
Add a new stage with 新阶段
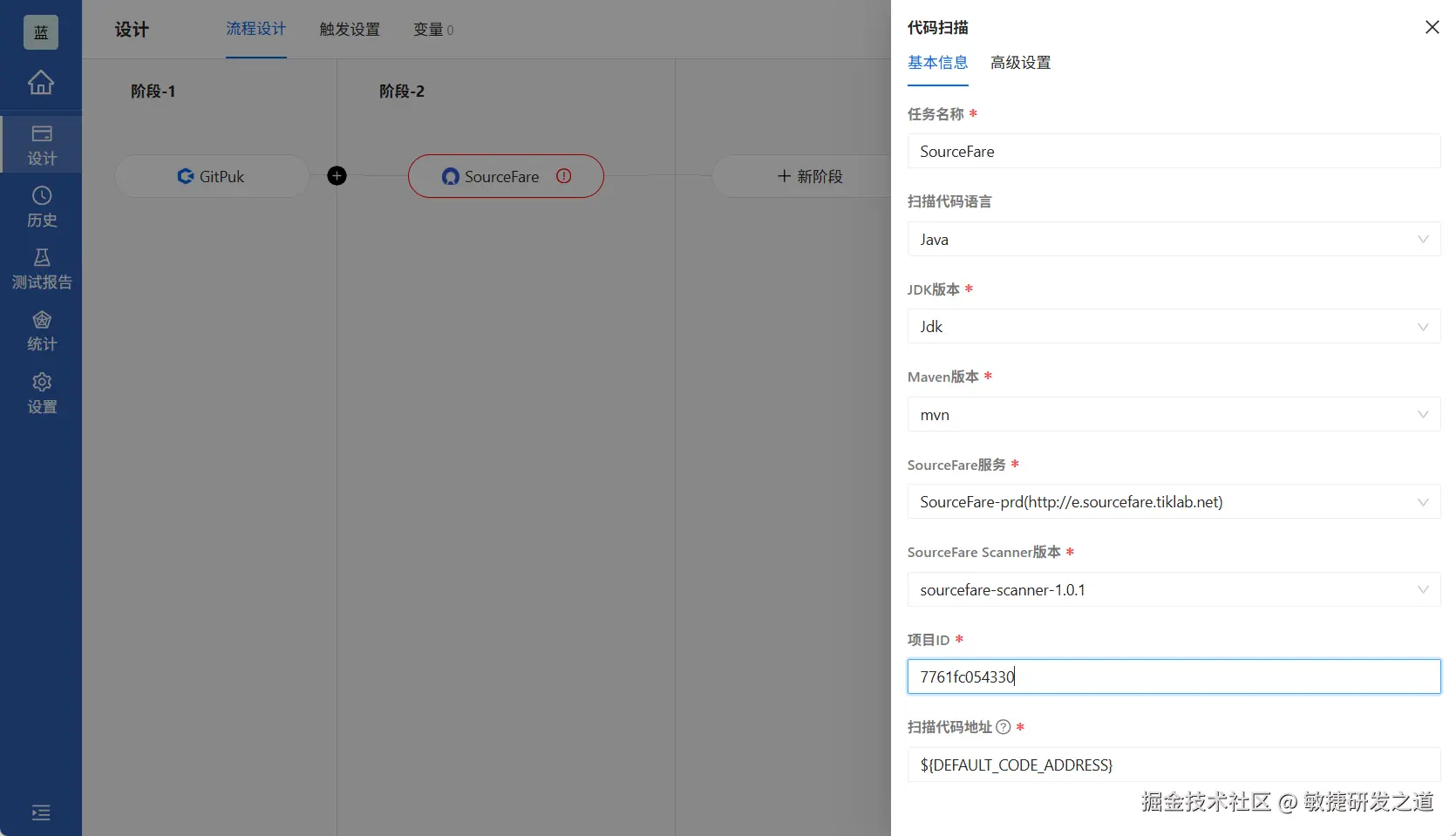810,176
